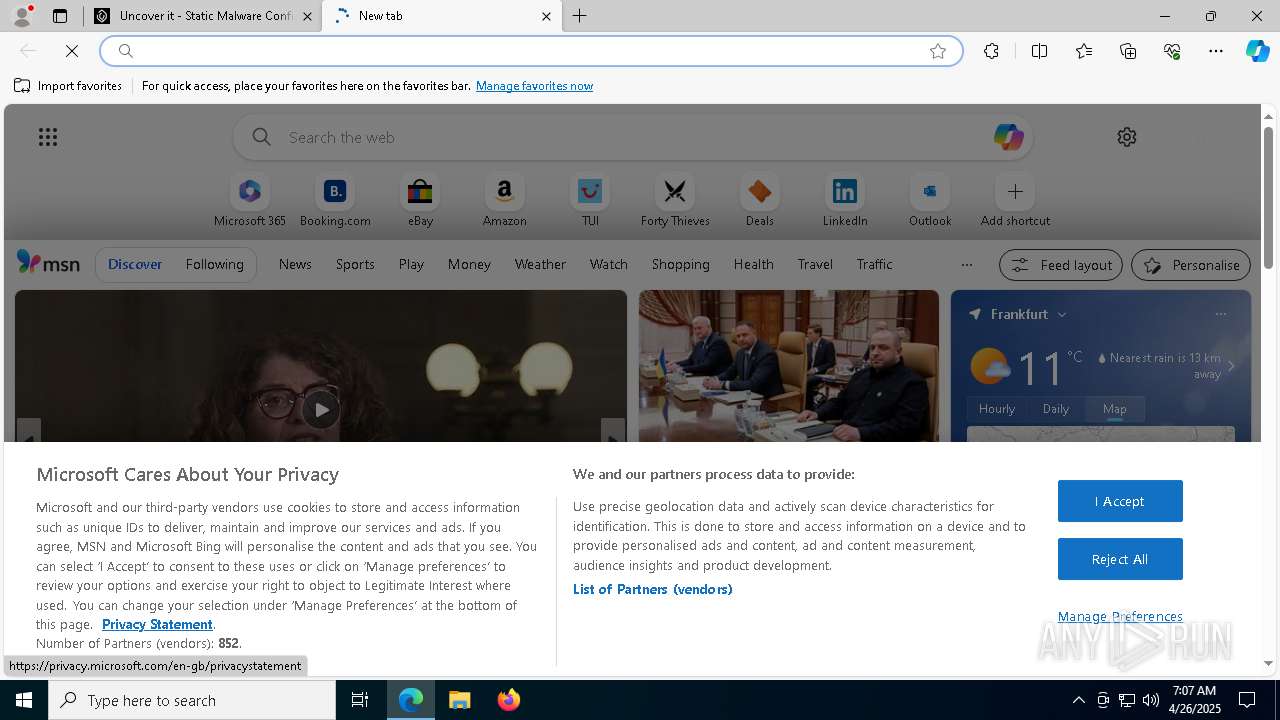Click Add shortcut plus tile
Screen dimensions: 1280x720
point(1015,201)
